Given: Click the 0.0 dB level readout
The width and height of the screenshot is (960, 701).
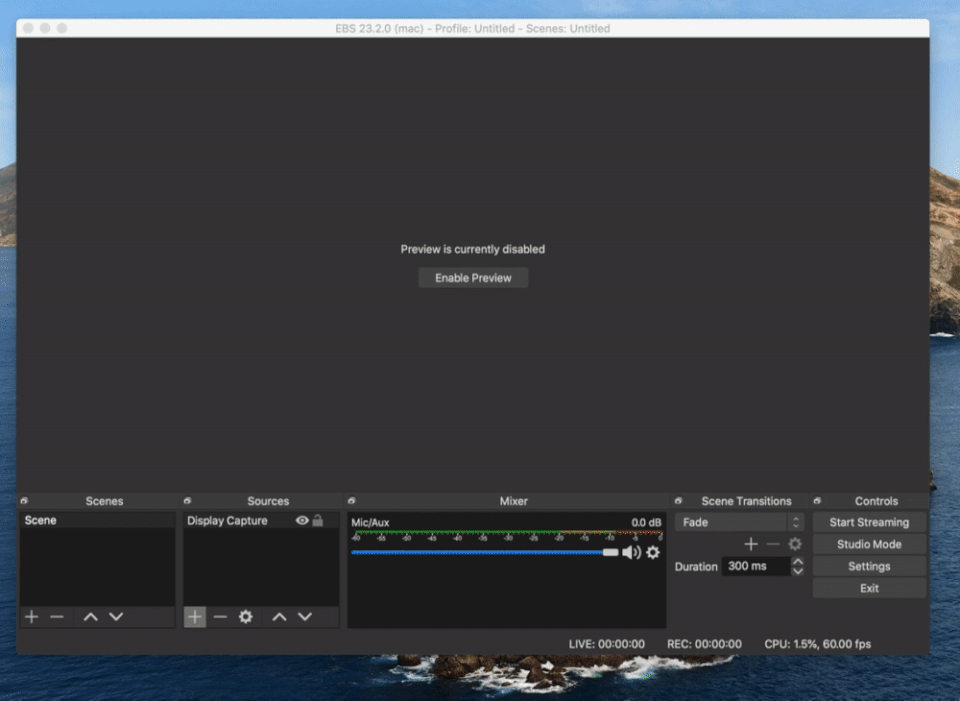Looking at the screenshot, I should [x=646, y=522].
